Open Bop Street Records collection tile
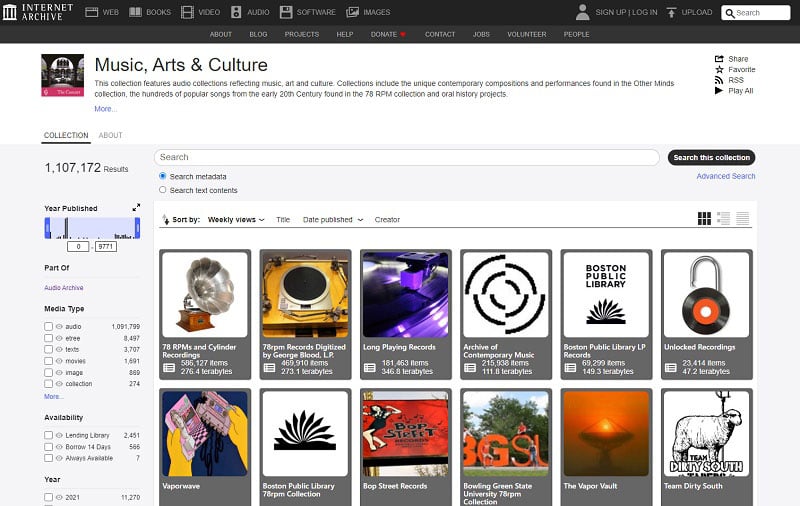The image size is (800, 506). tap(406, 447)
